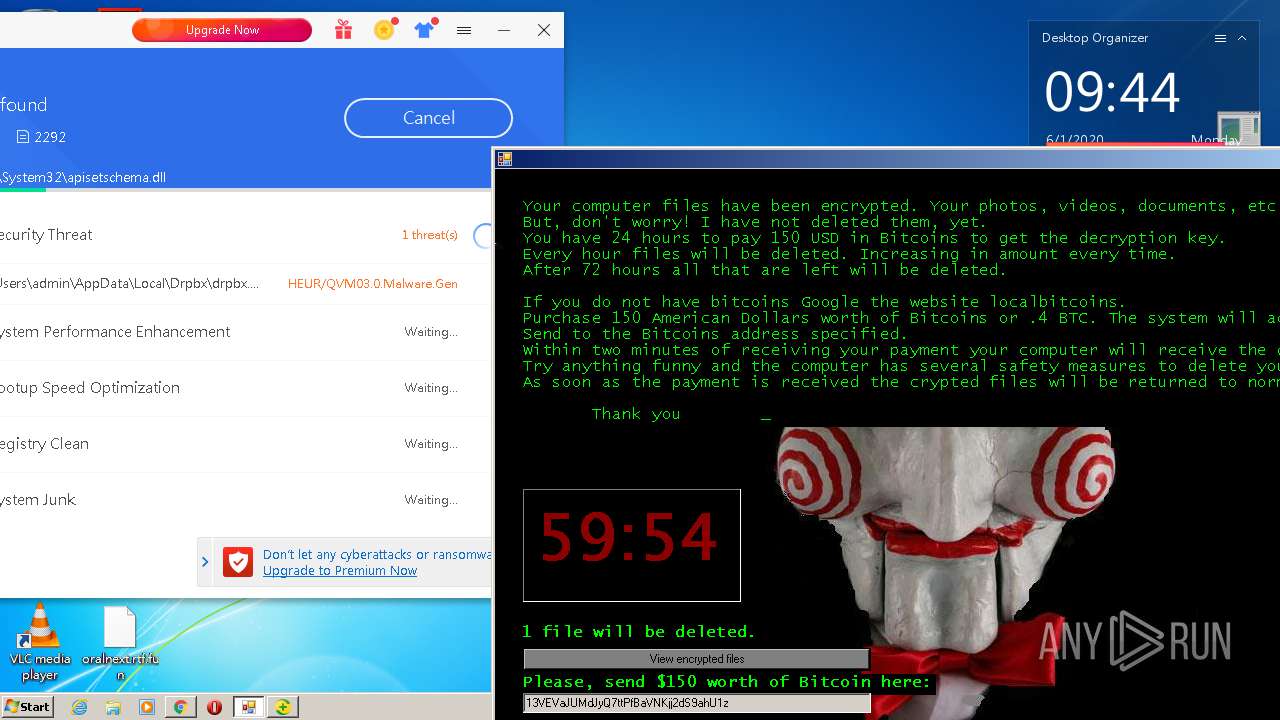1280x720 pixels.
Task: Launch Internet Explorer from taskbar
Action: coord(80,707)
